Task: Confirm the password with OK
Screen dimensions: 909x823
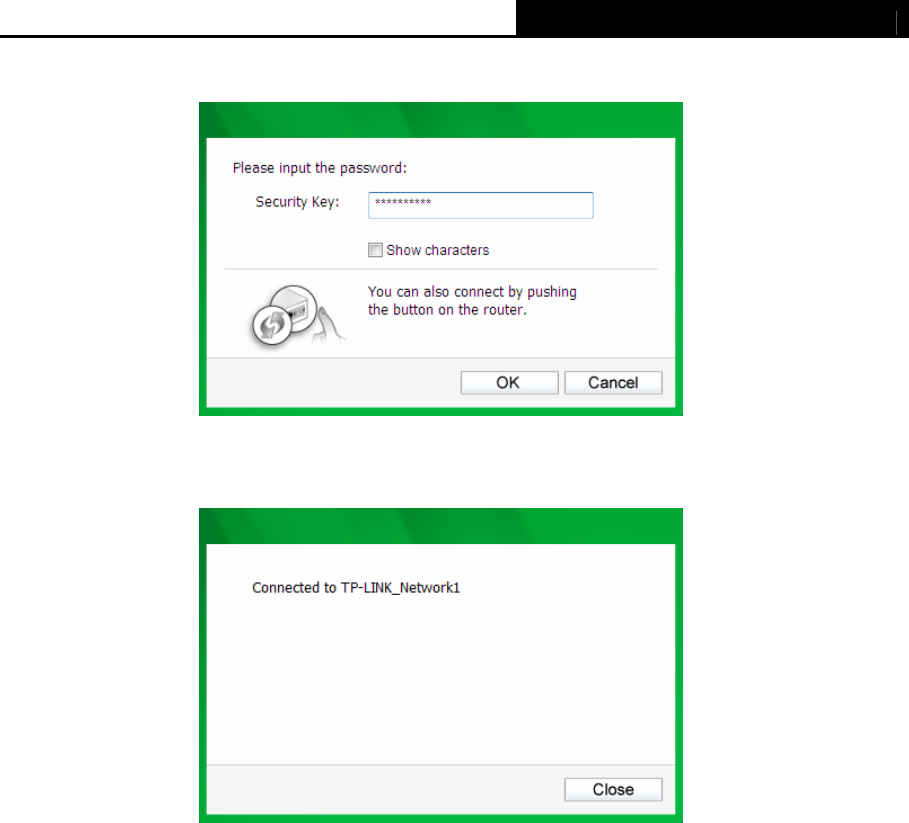Action: click(x=510, y=383)
